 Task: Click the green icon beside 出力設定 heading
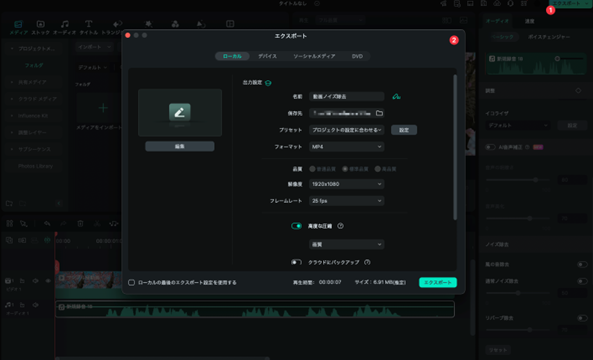point(268,83)
